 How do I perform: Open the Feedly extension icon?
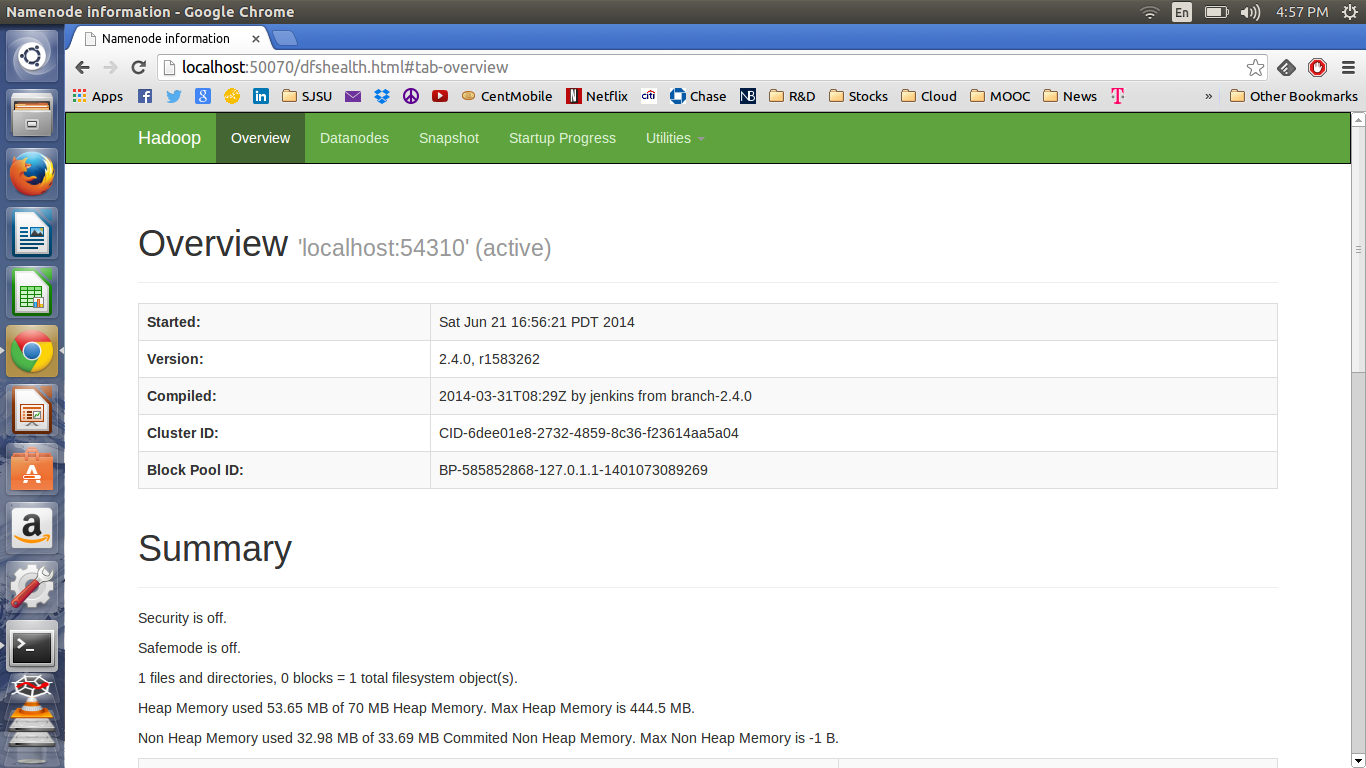pyautogui.click(x=1287, y=67)
